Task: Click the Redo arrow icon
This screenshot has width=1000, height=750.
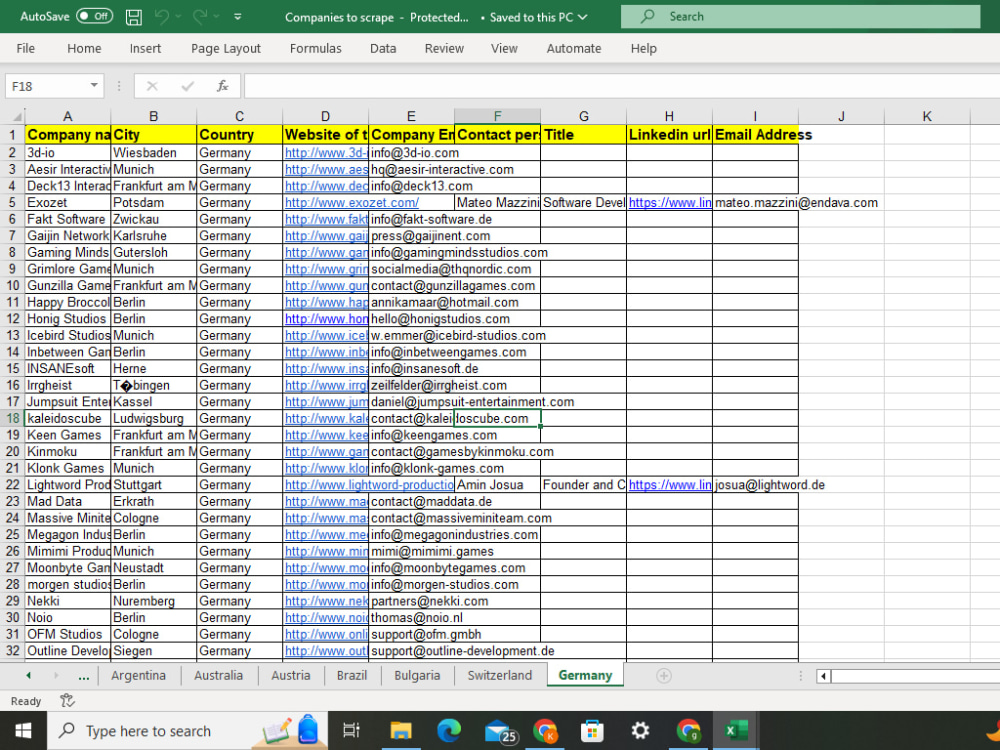Action: click(200, 17)
